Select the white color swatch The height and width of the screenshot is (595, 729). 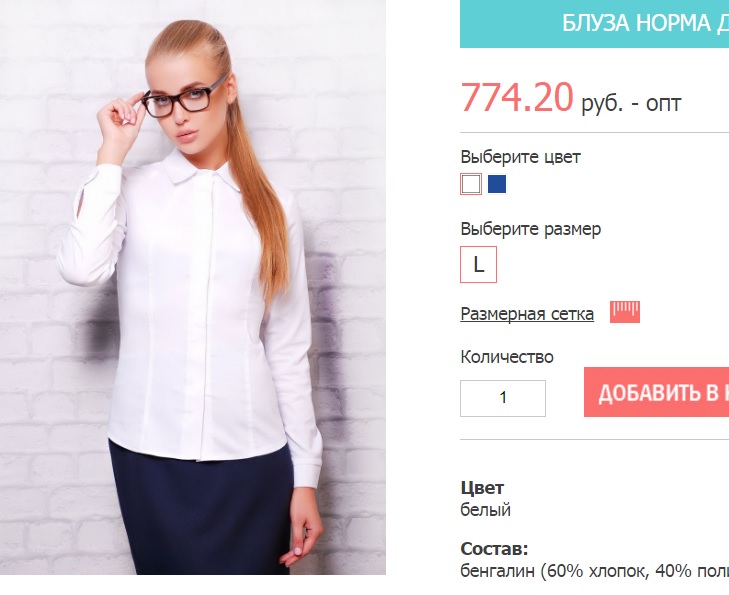click(x=471, y=184)
